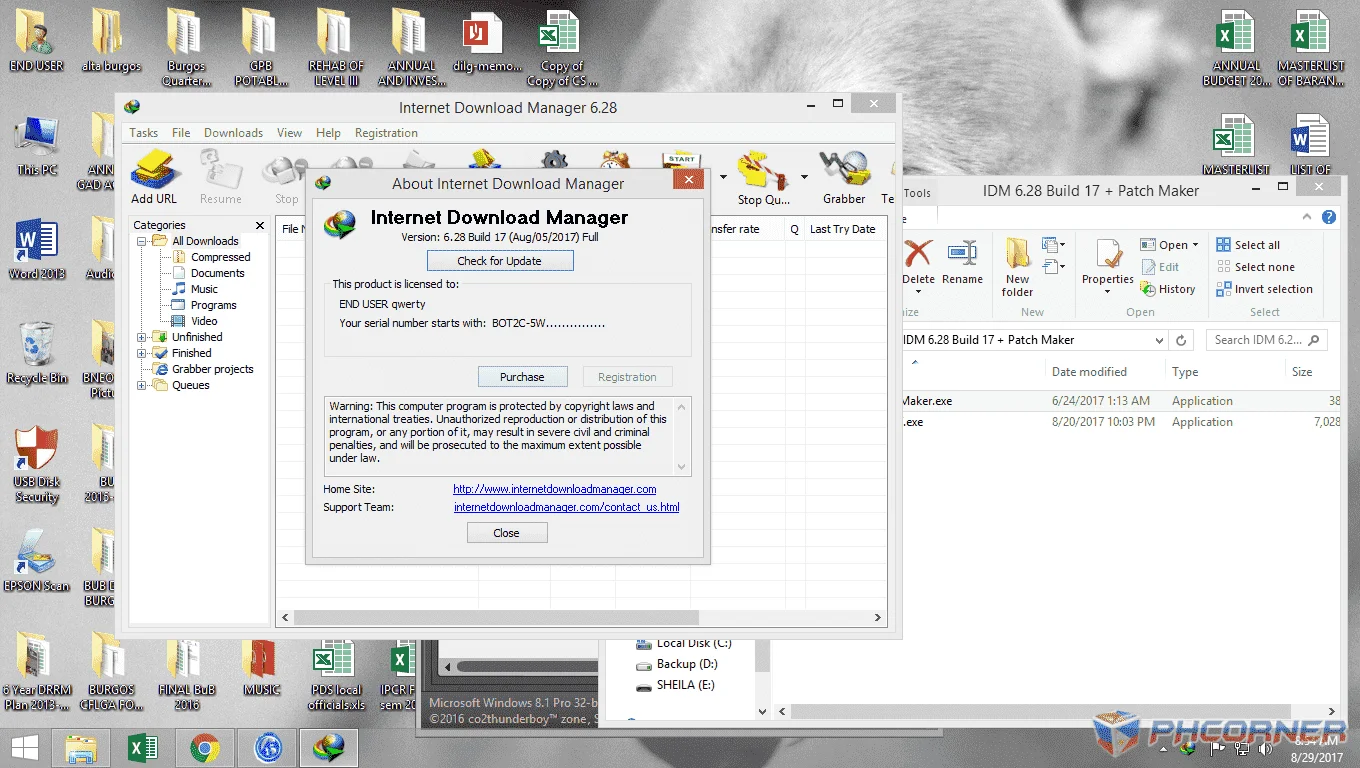Click the EPSON Scan desktop icon

pyautogui.click(x=37, y=561)
